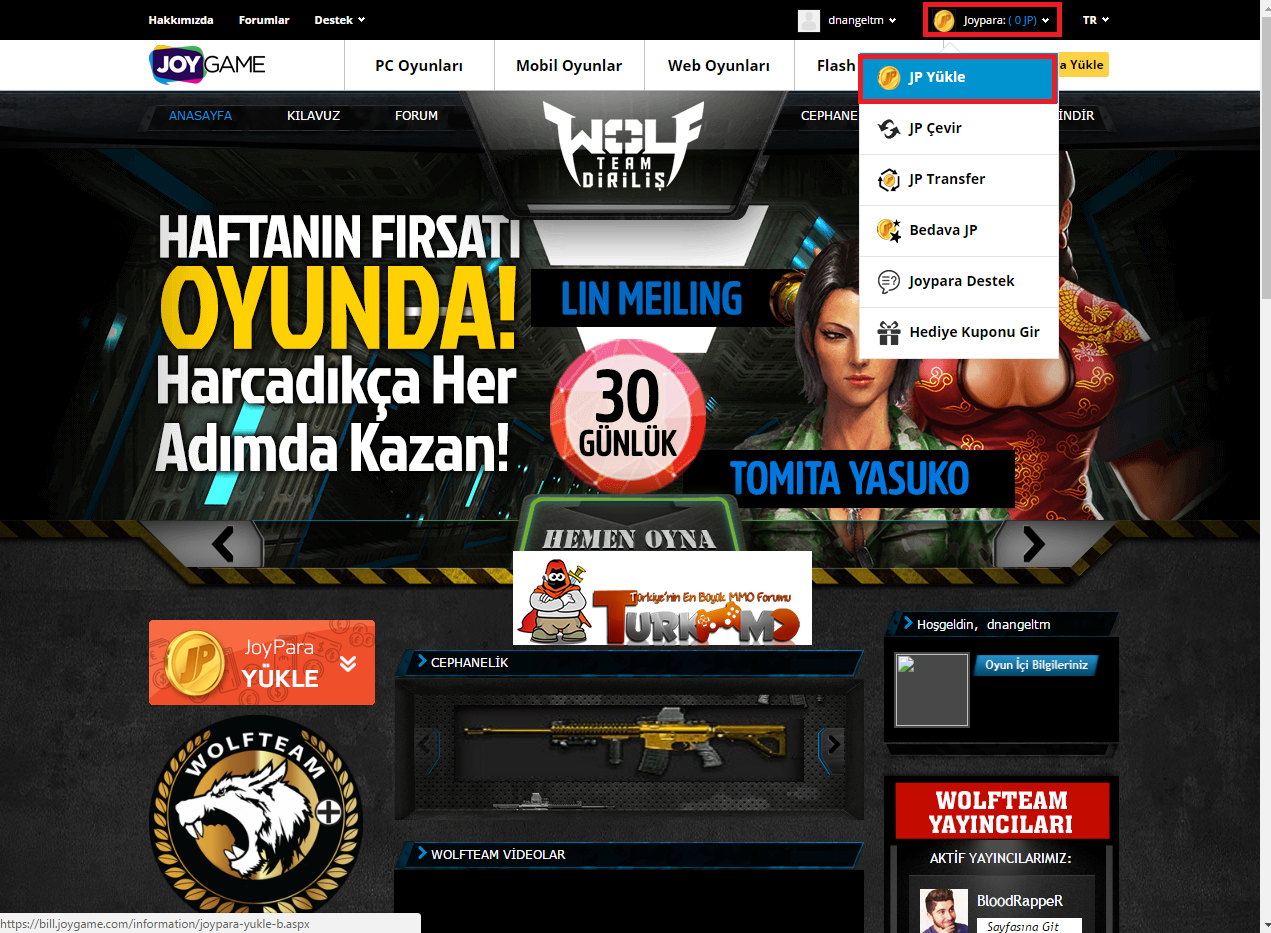Screen dimensions: 1271x933
Task: Click the JP Çevir exchange icon
Action: point(888,128)
